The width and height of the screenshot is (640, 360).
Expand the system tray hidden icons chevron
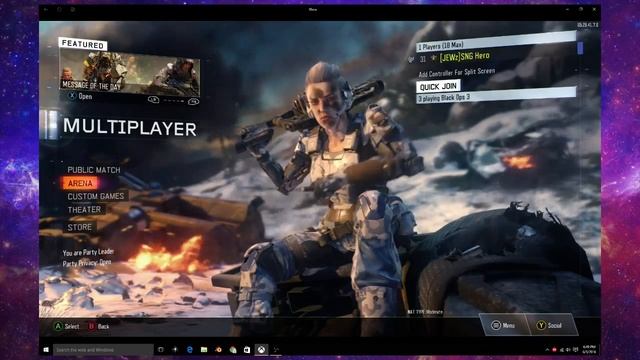pyautogui.click(x=547, y=350)
